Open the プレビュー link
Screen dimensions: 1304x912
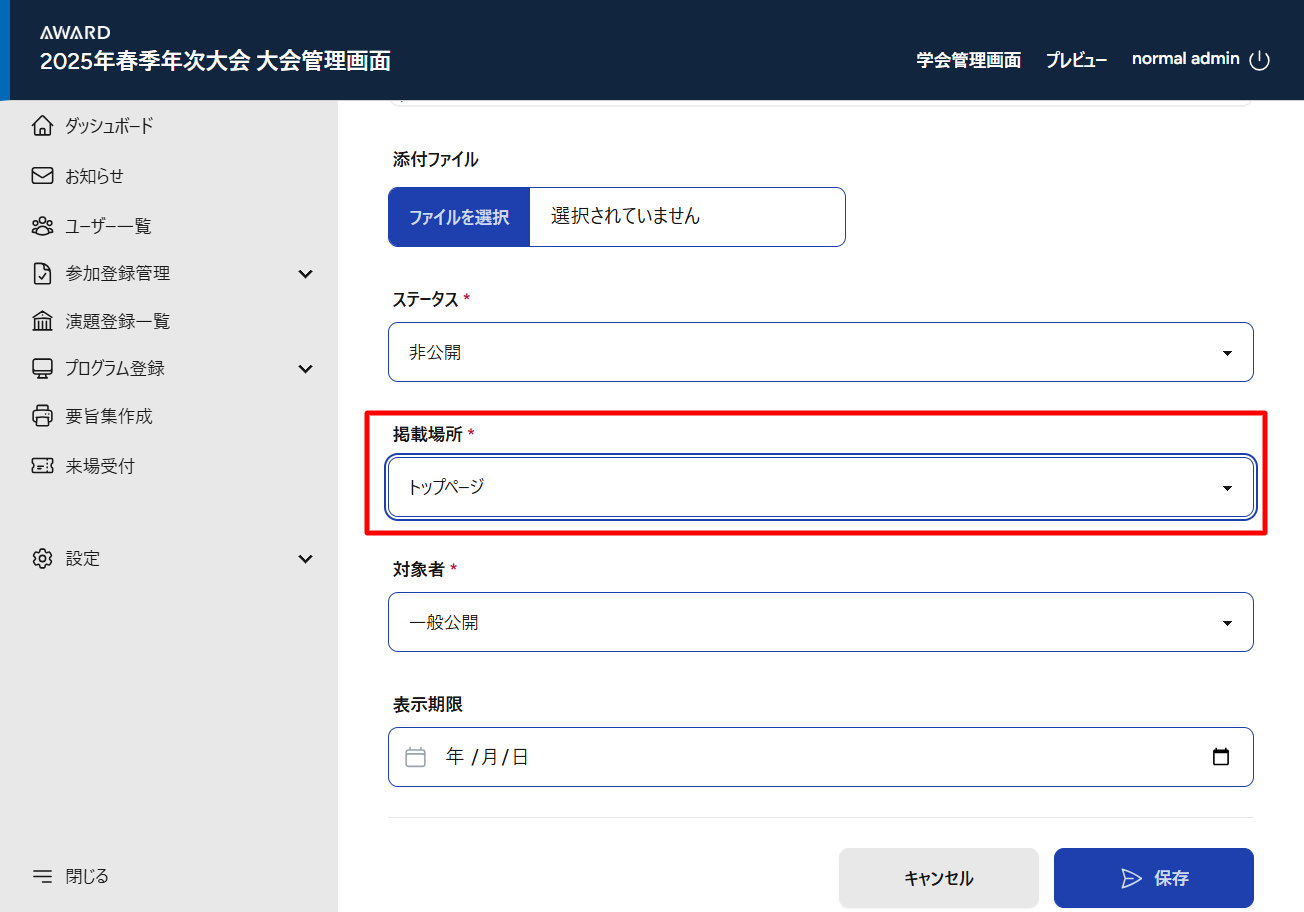(1076, 60)
